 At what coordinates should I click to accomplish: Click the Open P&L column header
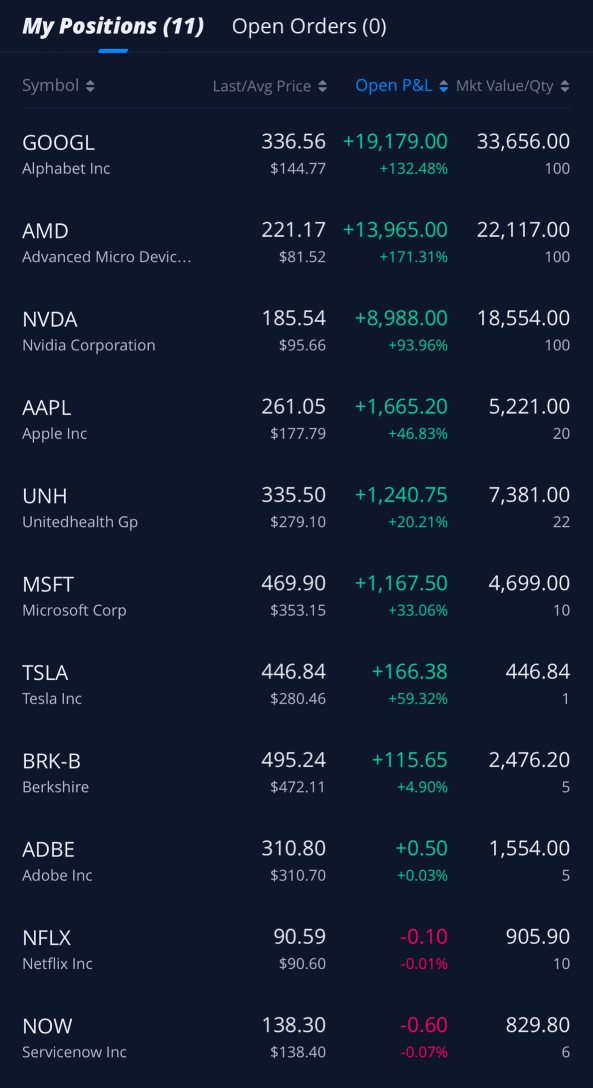(394, 86)
